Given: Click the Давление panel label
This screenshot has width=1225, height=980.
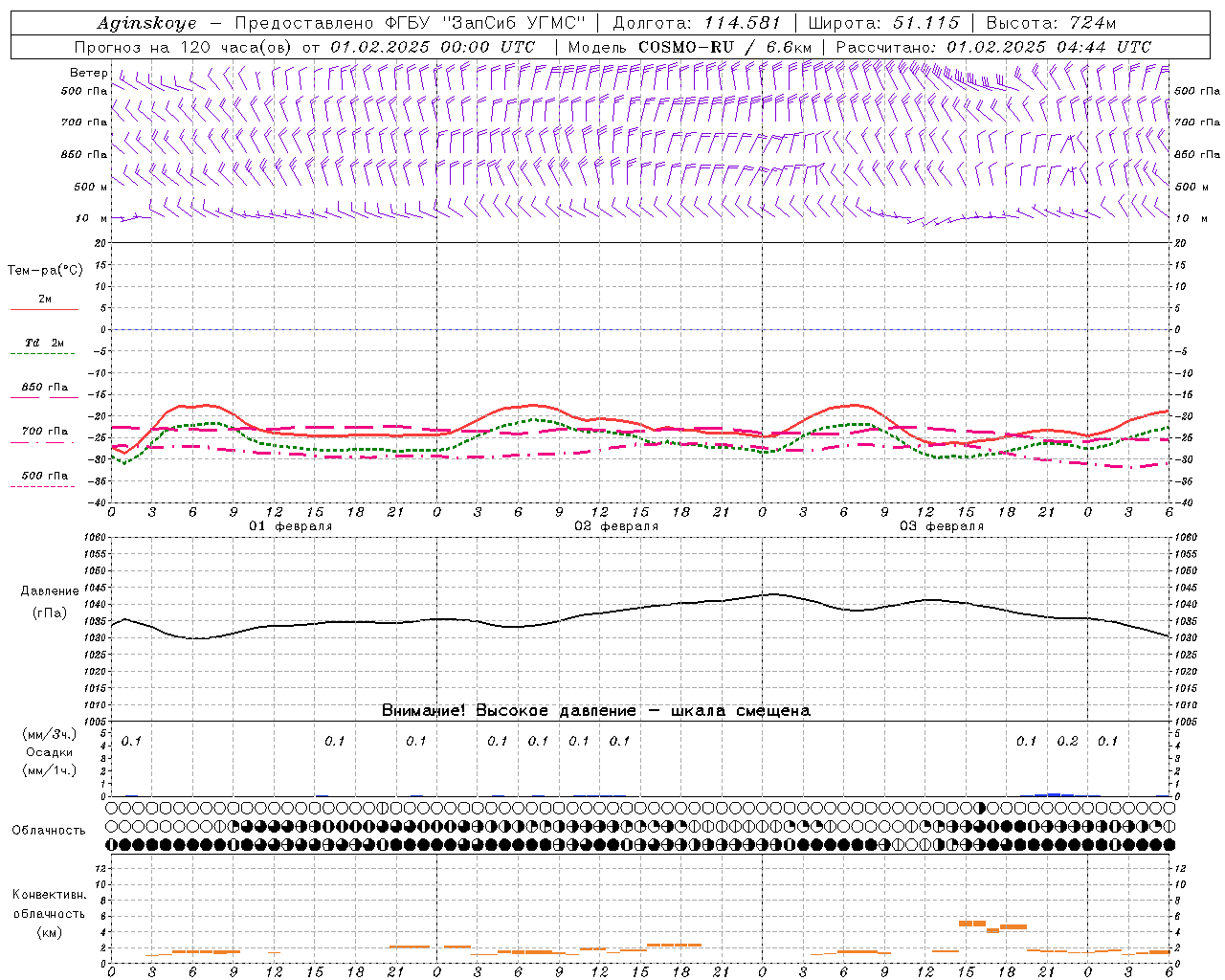Looking at the screenshot, I should 49,591.
